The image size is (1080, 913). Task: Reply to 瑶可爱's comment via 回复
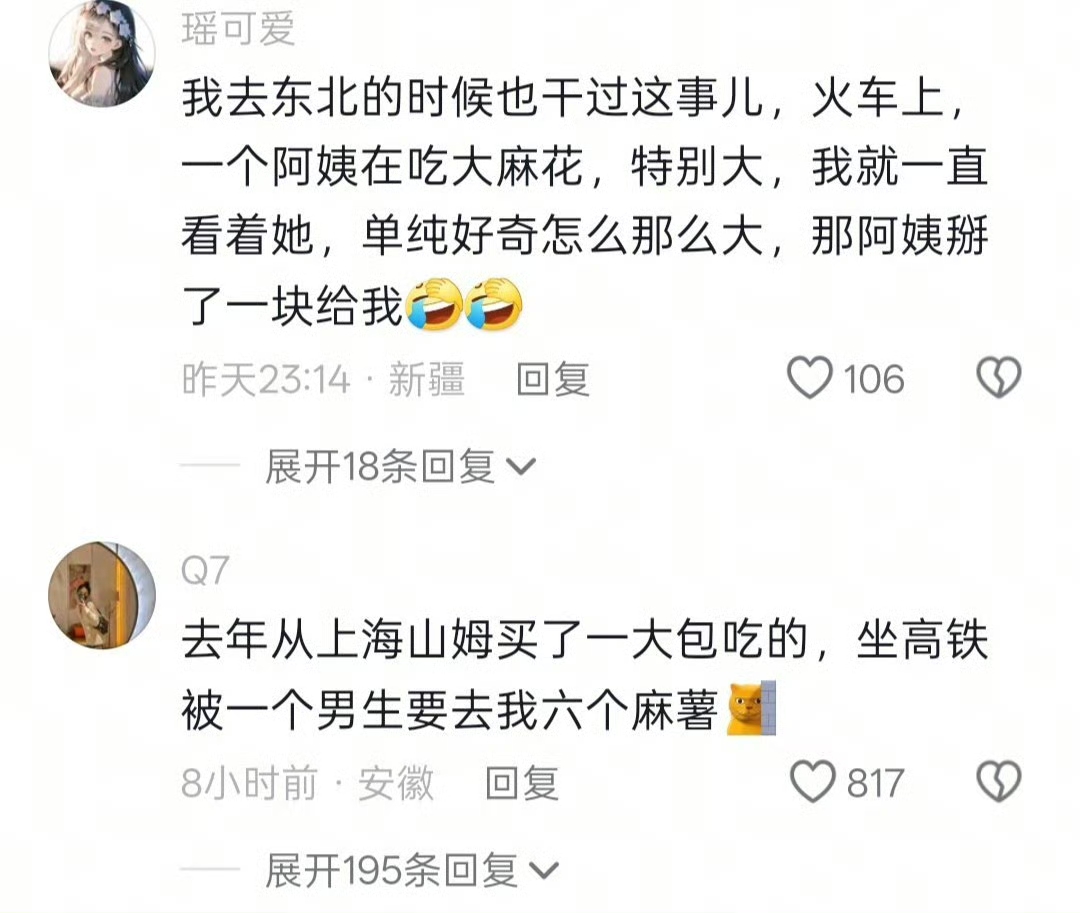point(553,379)
